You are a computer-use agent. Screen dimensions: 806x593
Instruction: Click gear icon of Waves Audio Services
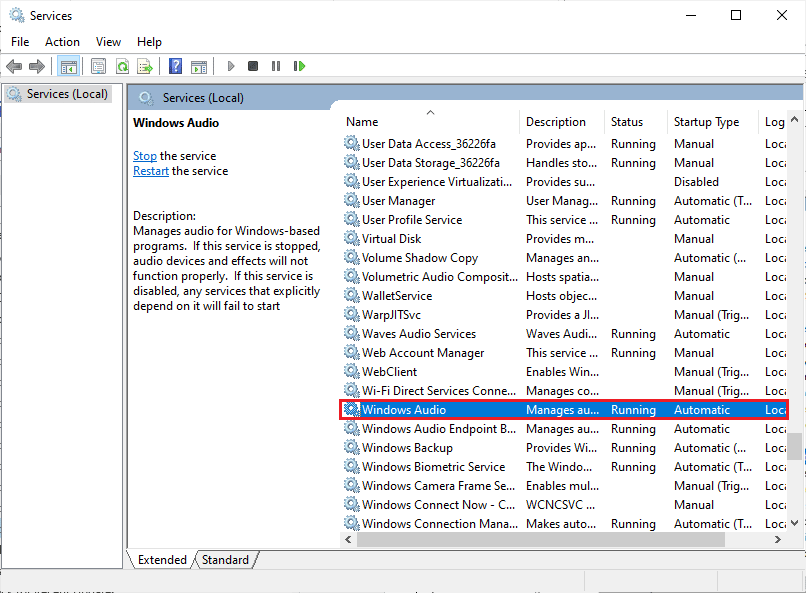click(352, 333)
